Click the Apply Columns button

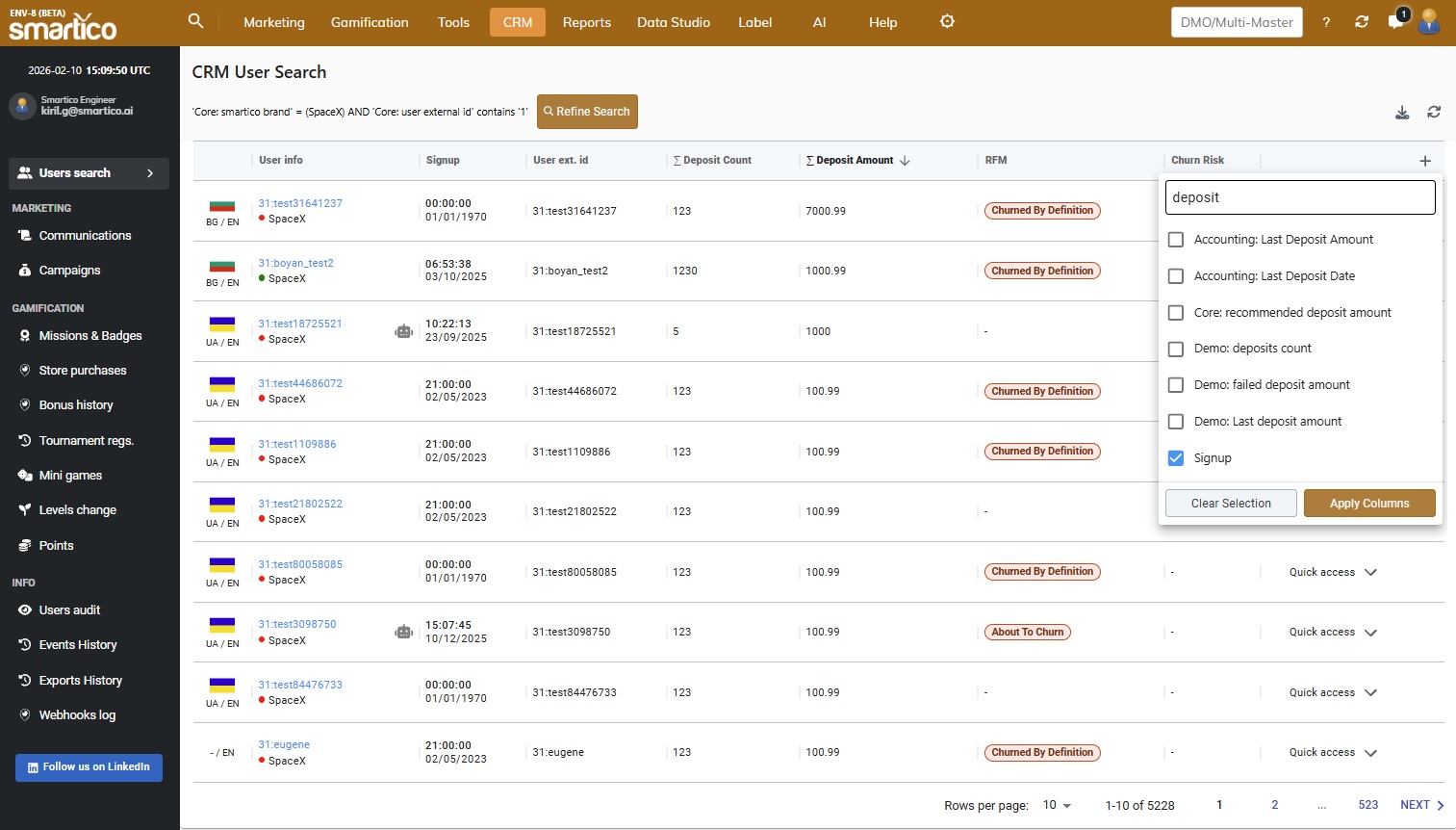pos(1368,504)
